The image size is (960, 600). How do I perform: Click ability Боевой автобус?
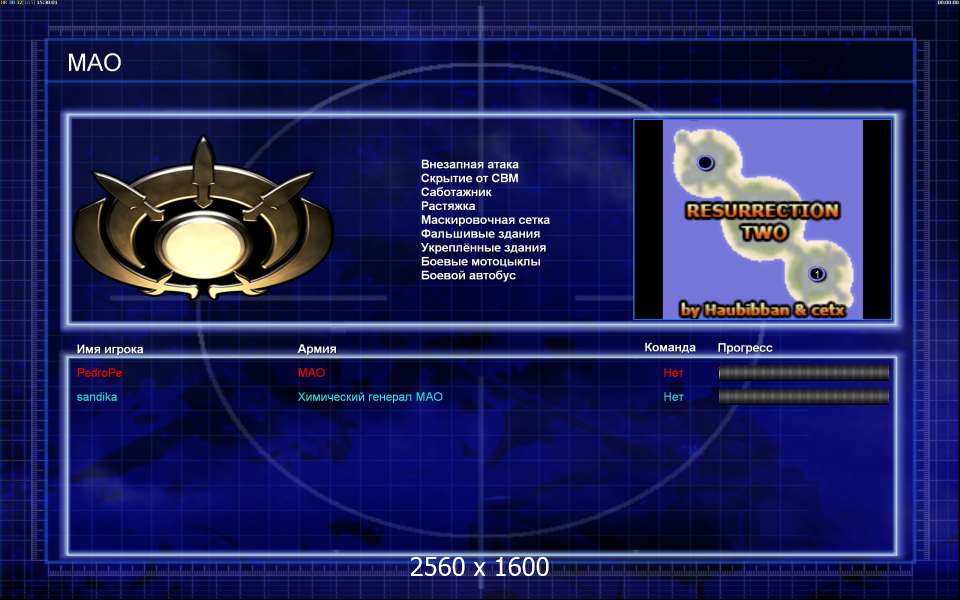coord(468,275)
